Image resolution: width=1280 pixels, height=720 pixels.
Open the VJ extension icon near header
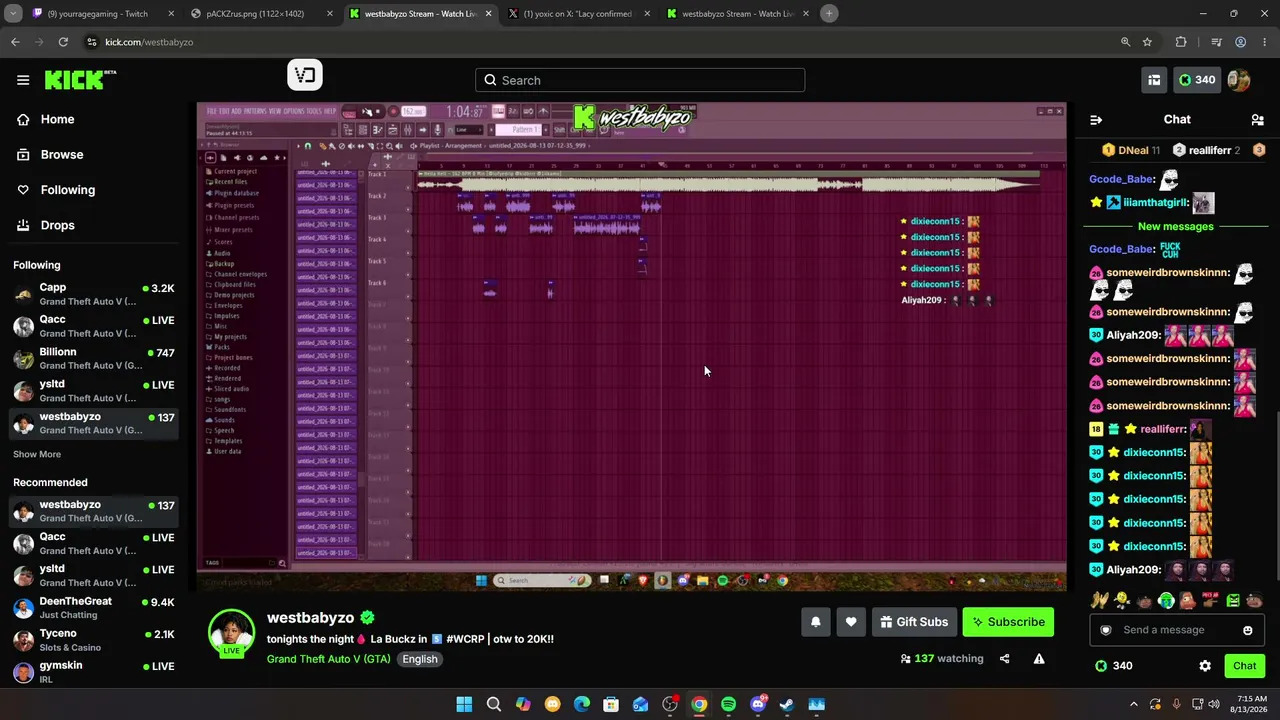pyautogui.click(x=305, y=75)
